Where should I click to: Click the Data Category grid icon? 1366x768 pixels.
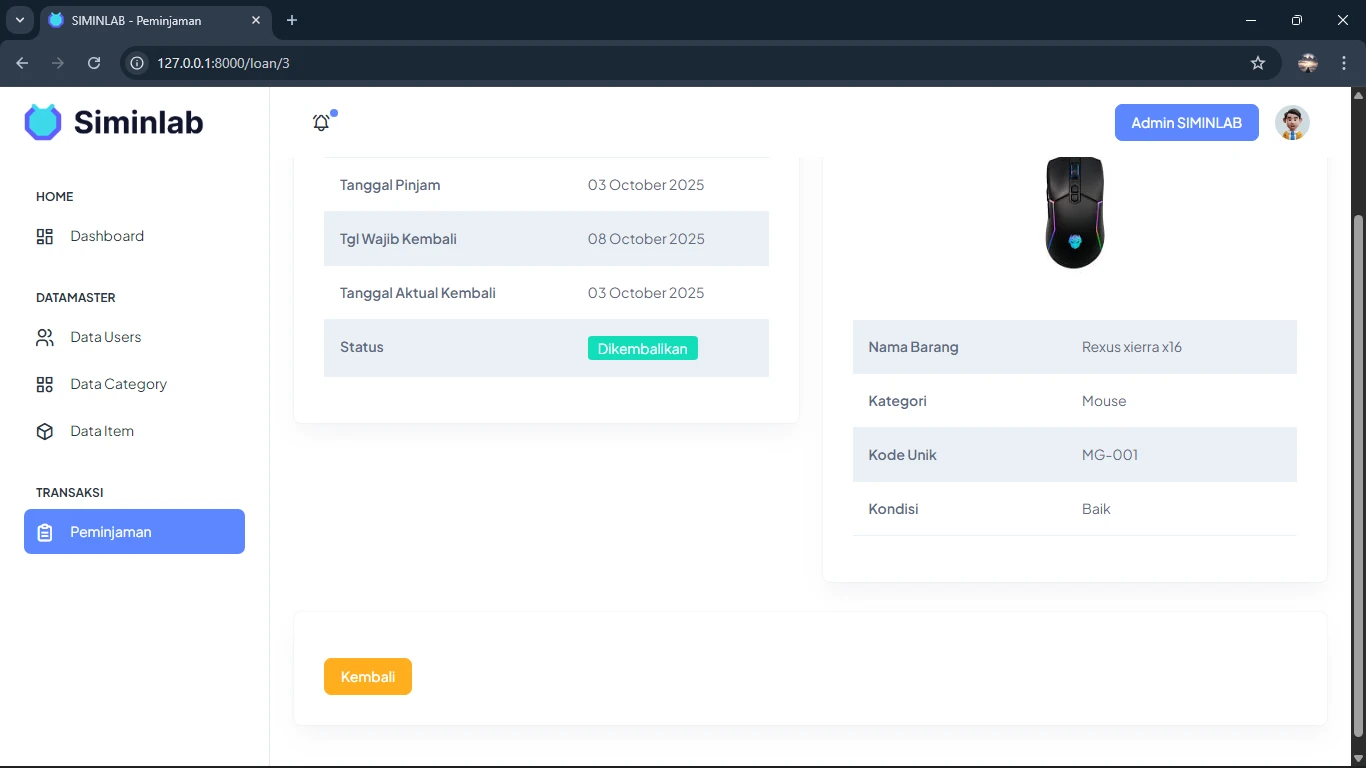click(x=45, y=385)
